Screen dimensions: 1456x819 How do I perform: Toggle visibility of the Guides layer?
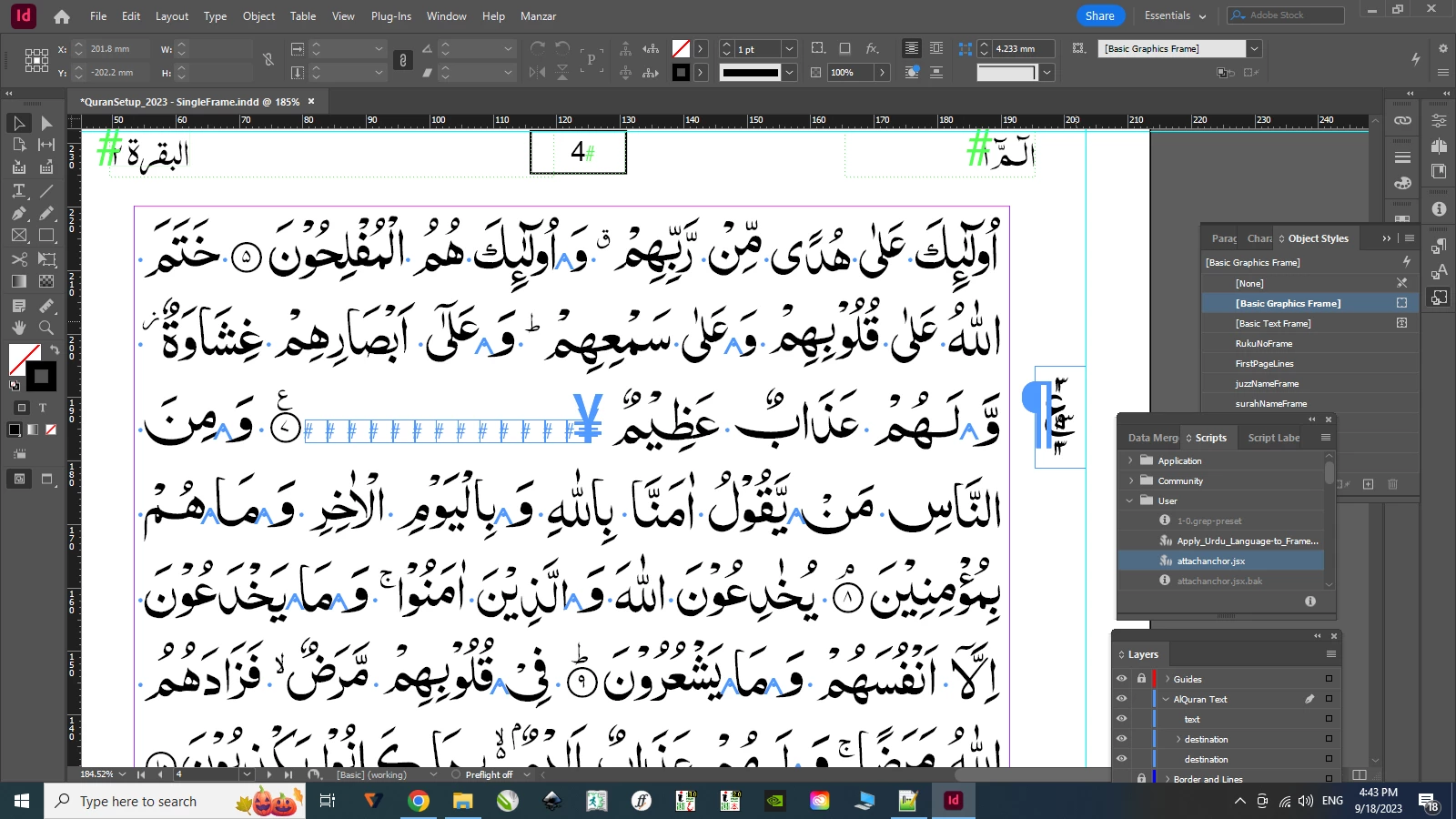pyautogui.click(x=1121, y=679)
